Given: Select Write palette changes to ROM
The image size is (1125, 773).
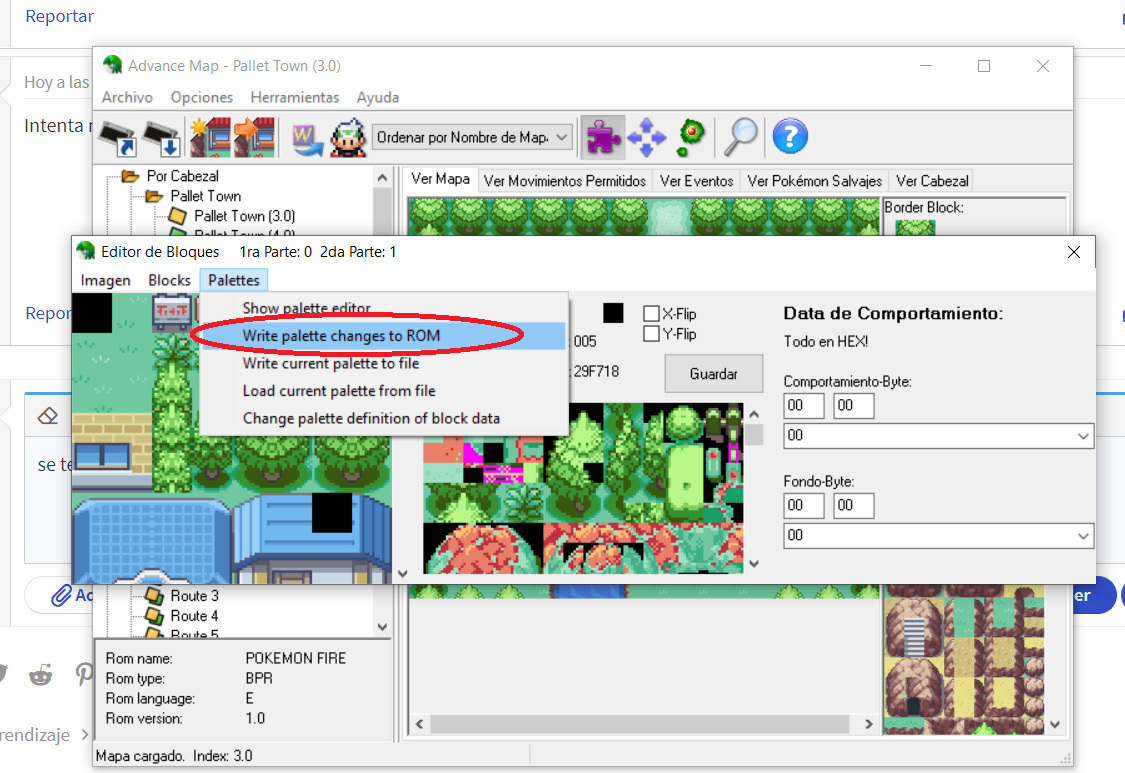Looking at the screenshot, I should coord(341,336).
